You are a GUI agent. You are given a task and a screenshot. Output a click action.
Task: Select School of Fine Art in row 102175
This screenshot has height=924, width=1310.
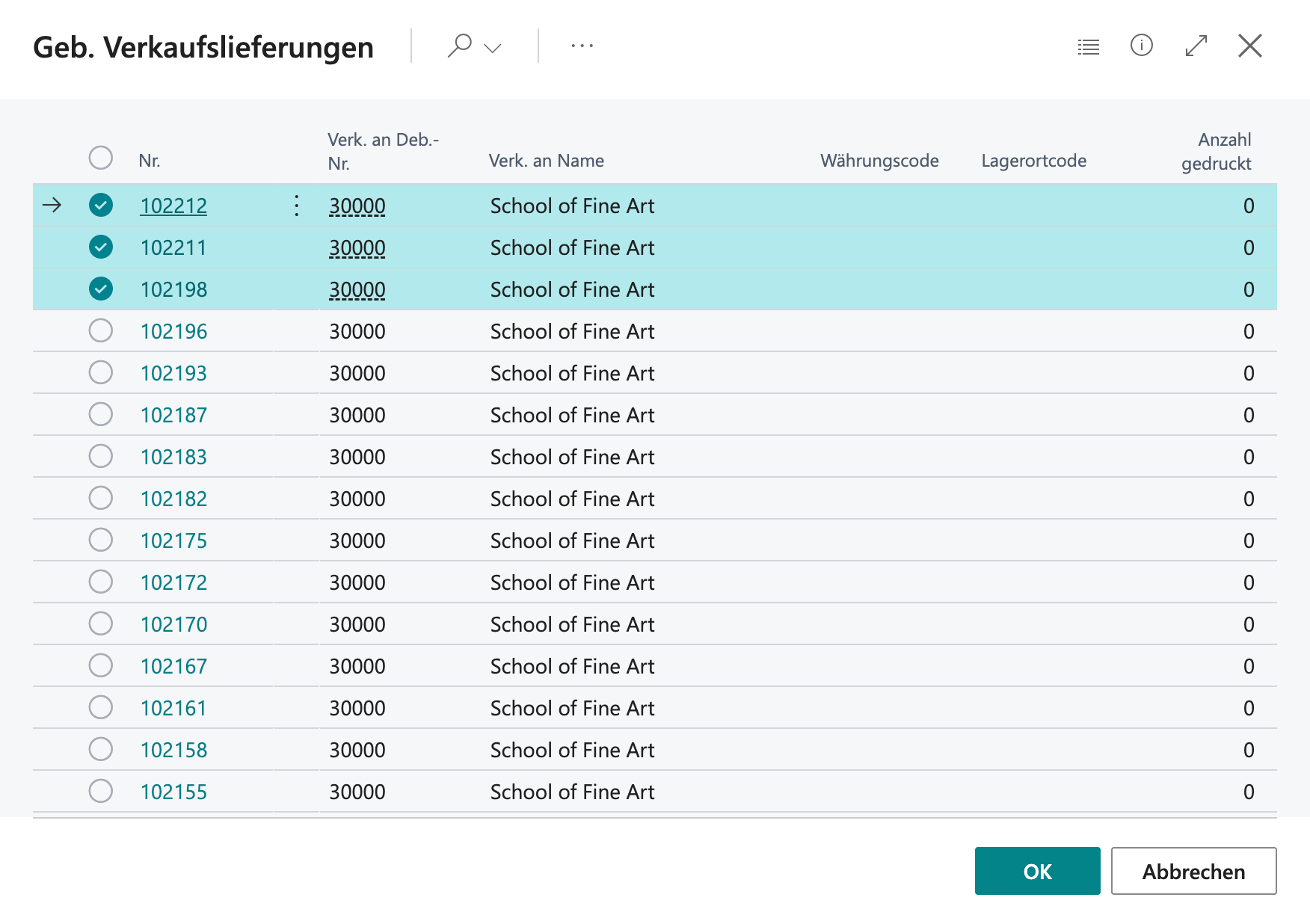pyautogui.click(x=572, y=540)
